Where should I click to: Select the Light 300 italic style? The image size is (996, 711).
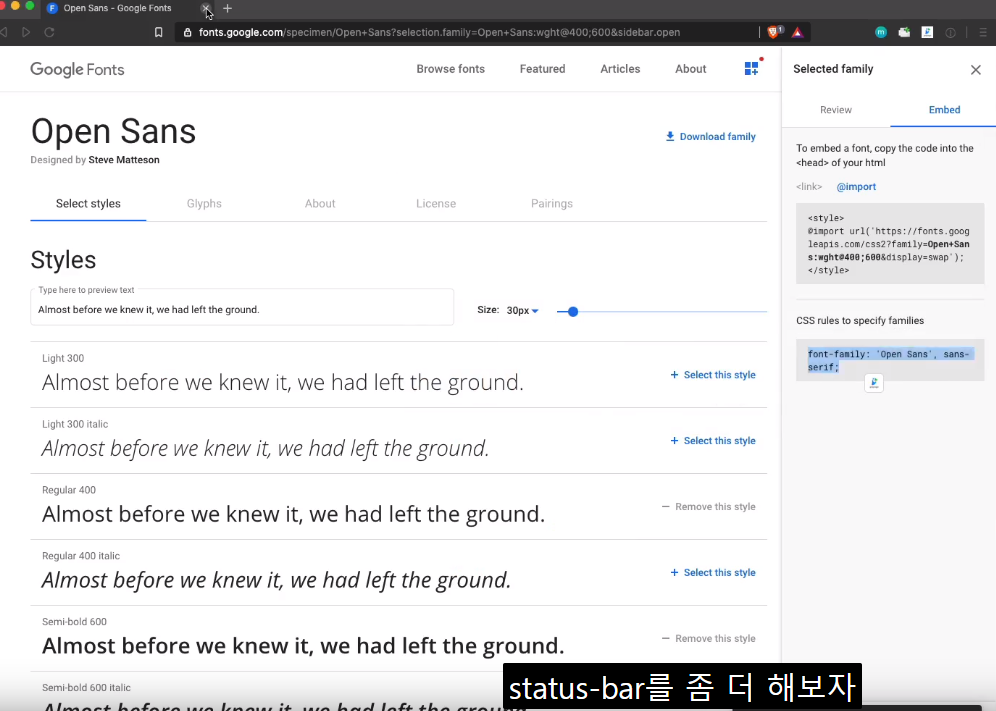713,441
